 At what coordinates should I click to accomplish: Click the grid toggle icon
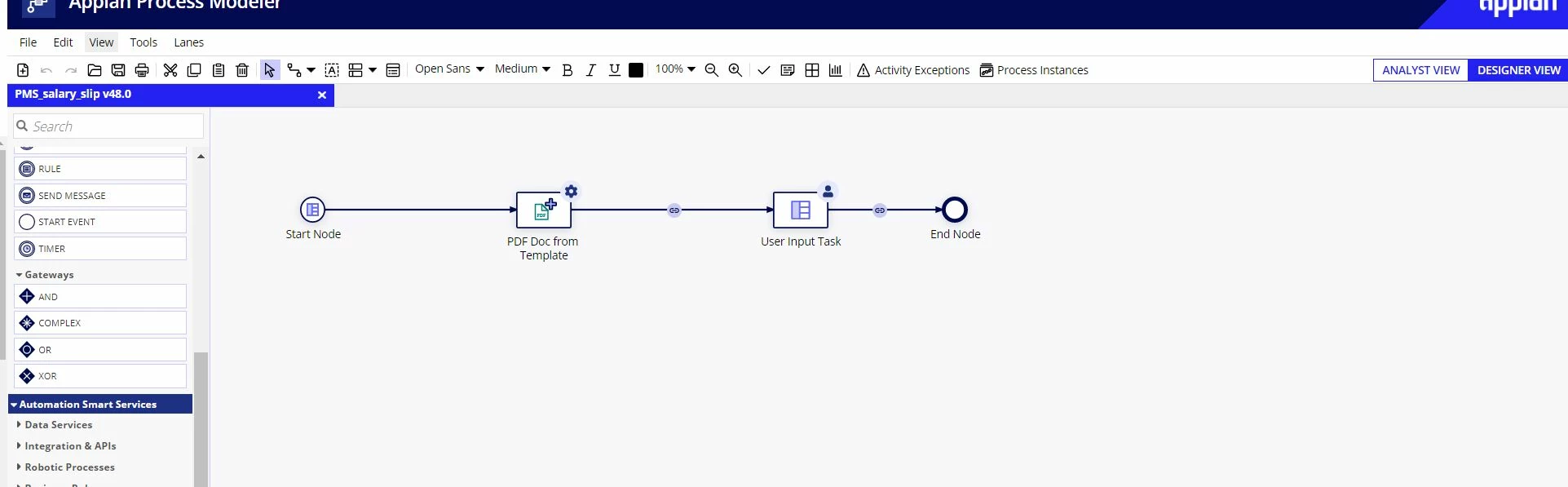tap(812, 70)
